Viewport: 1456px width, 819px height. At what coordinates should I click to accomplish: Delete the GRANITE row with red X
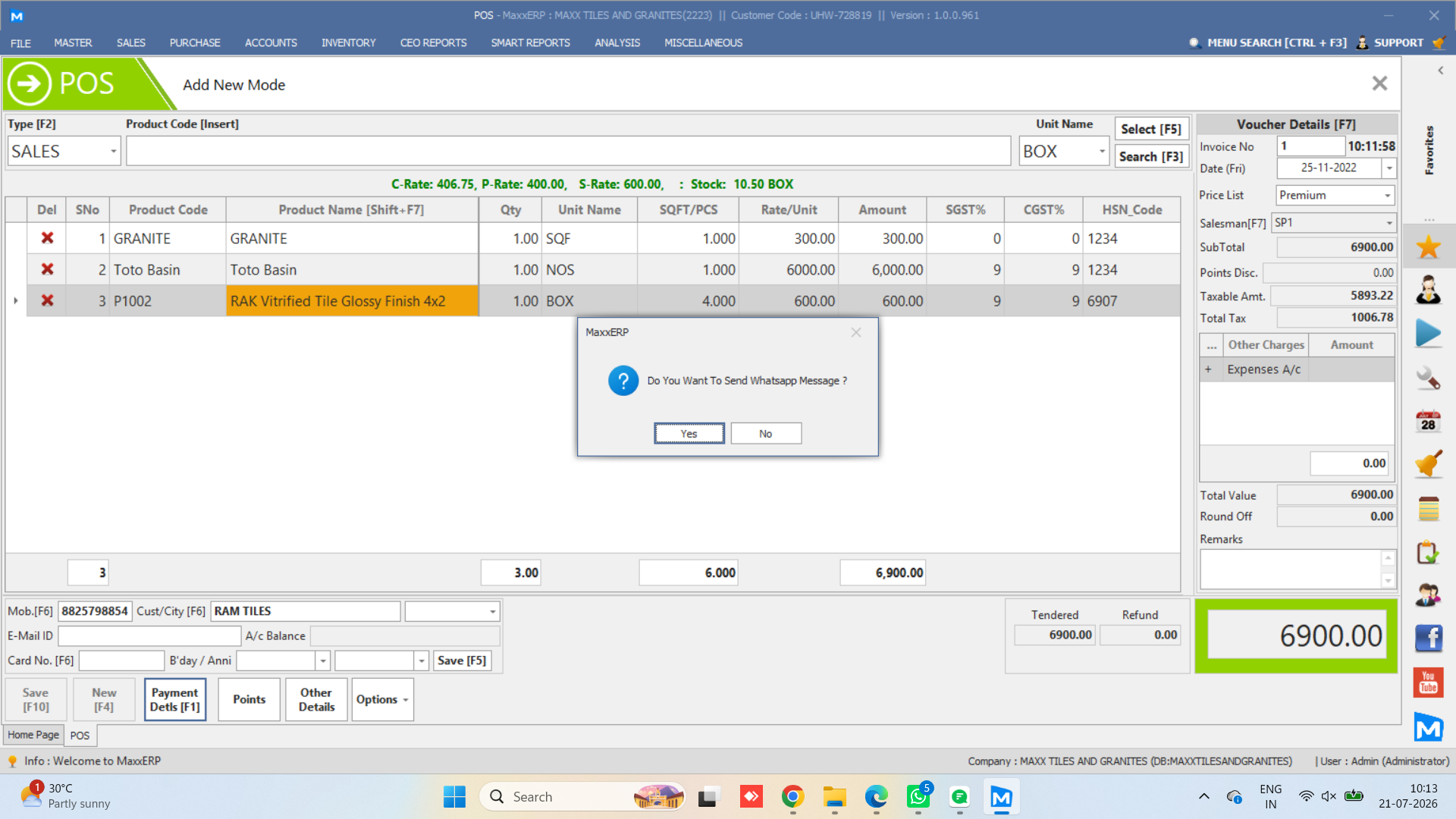(x=47, y=238)
